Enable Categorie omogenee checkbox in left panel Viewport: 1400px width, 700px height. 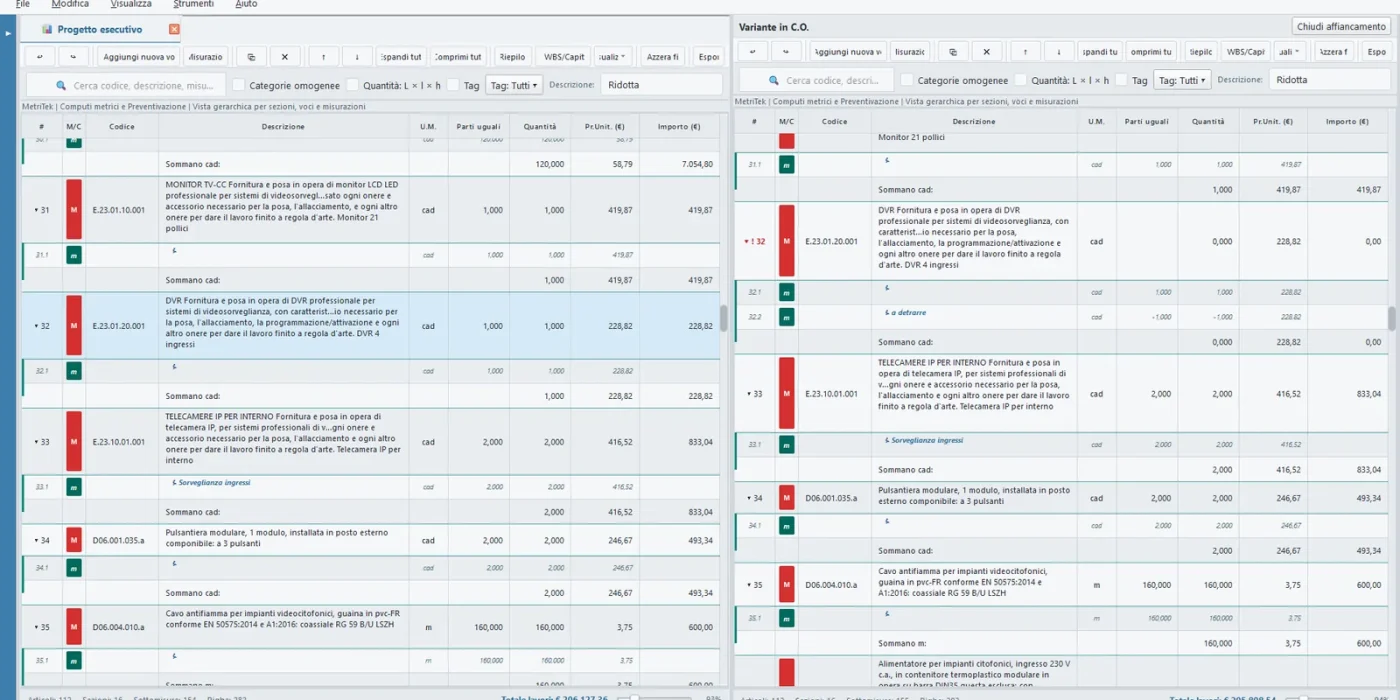pos(238,86)
